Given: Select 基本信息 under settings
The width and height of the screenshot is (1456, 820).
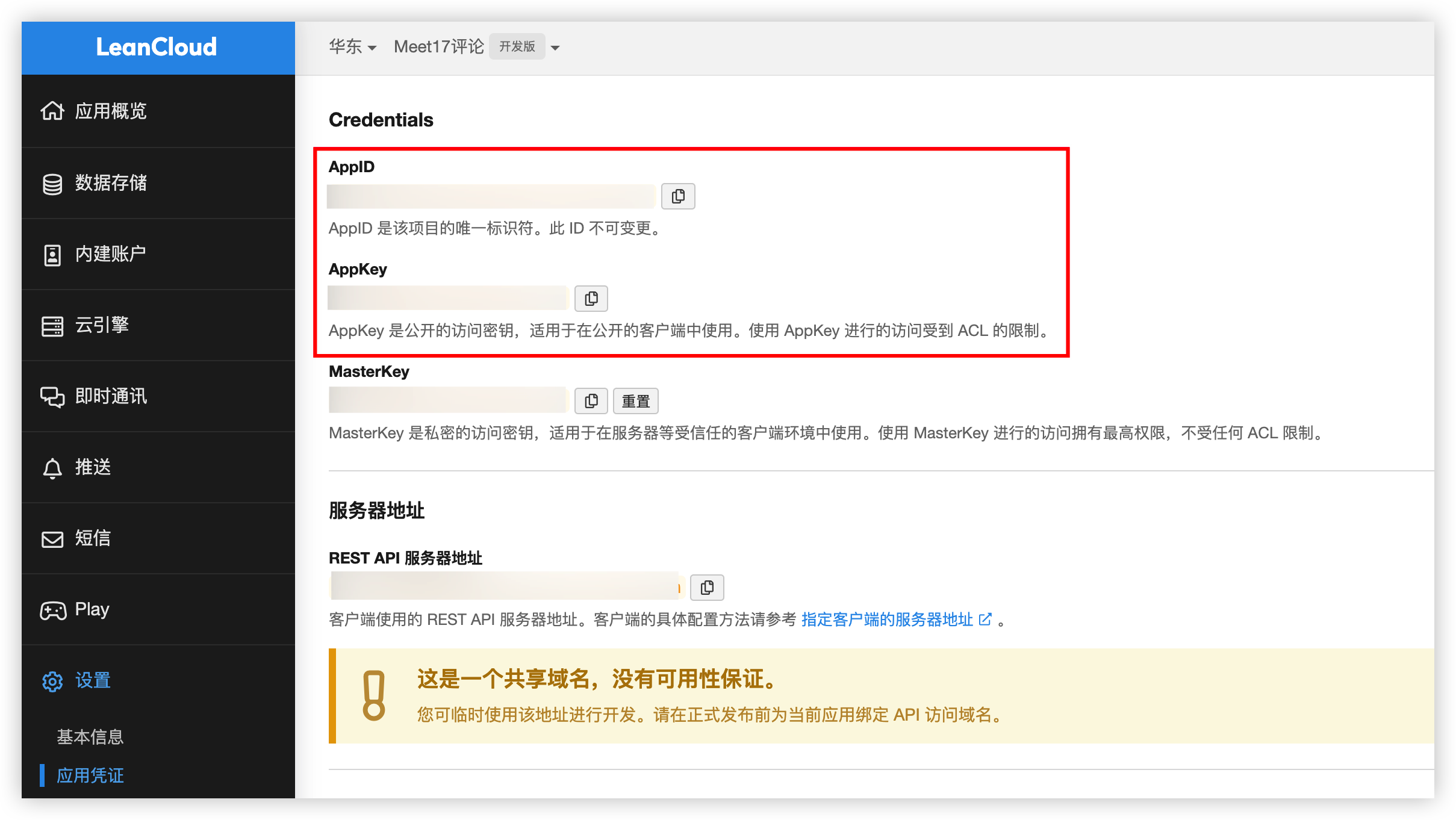Looking at the screenshot, I should point(90,737).
